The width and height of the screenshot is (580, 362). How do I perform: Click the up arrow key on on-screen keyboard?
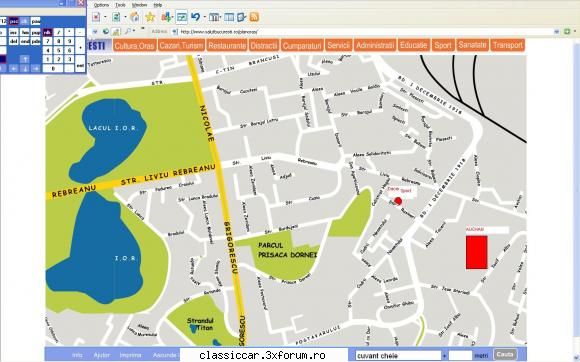click(25, 60)
